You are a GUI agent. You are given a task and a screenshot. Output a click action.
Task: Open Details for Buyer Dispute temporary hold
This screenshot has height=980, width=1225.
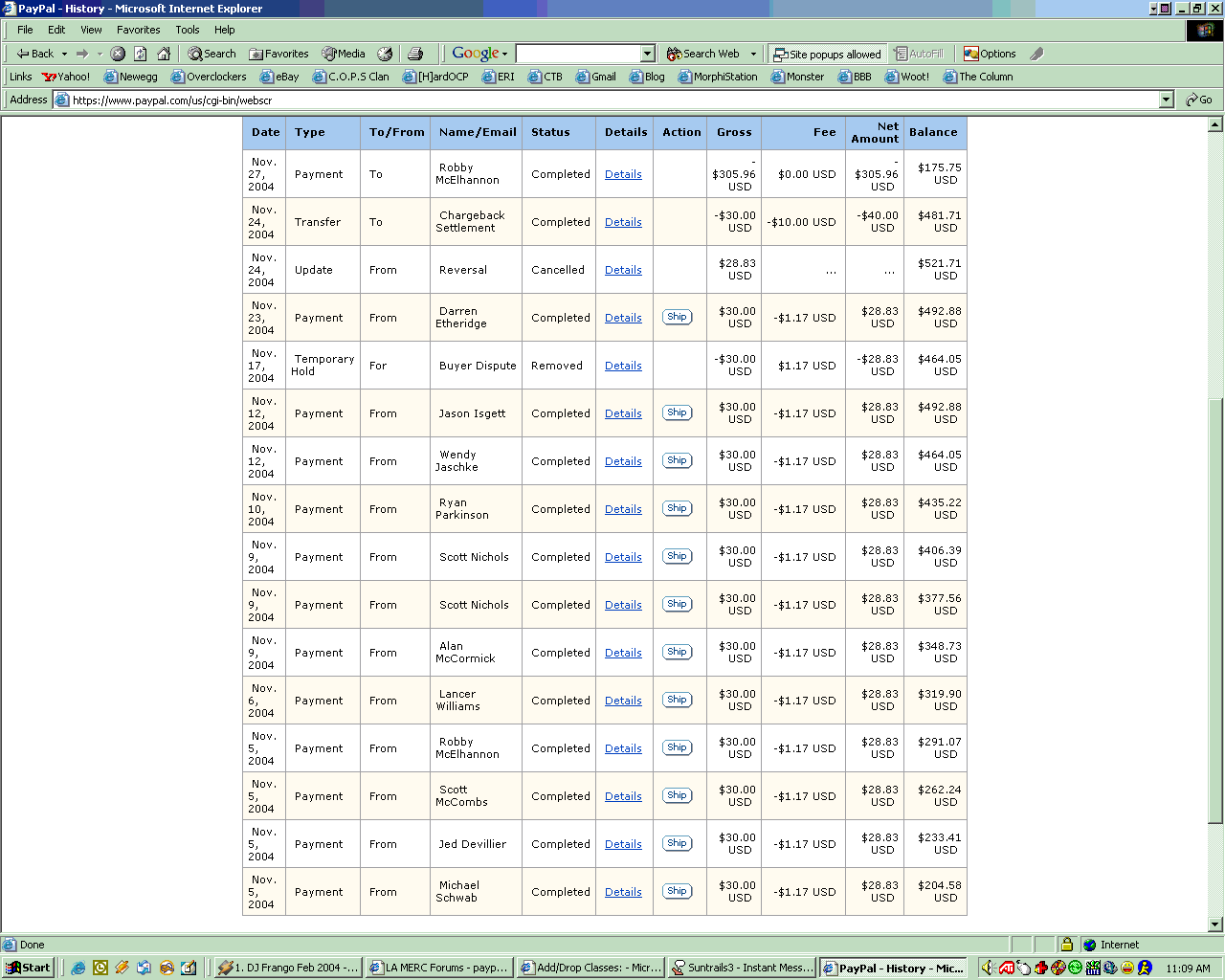coord(623,366)
